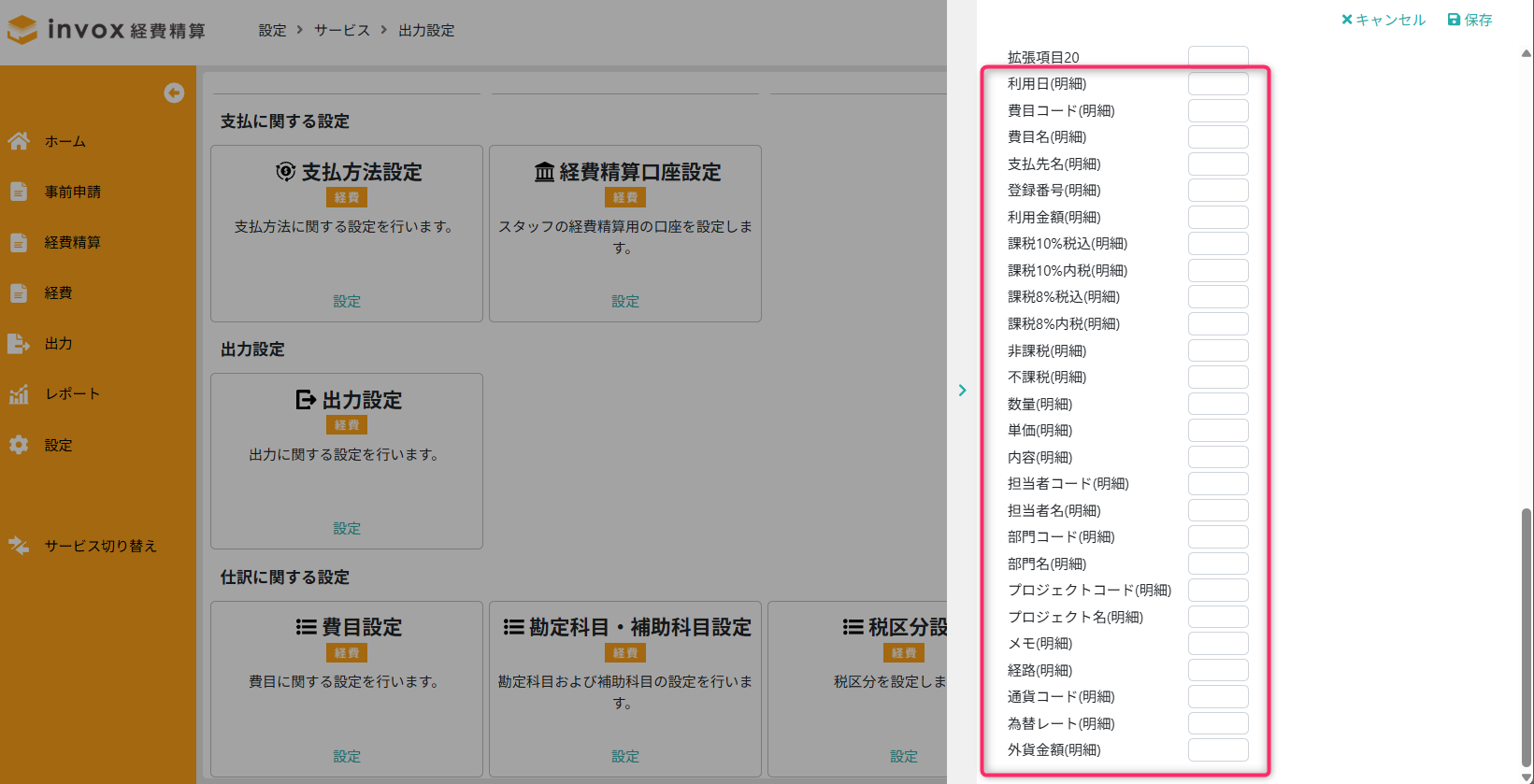Click the 出力設定 card export icon
The image size is (1534, 784).
(306, 400)
